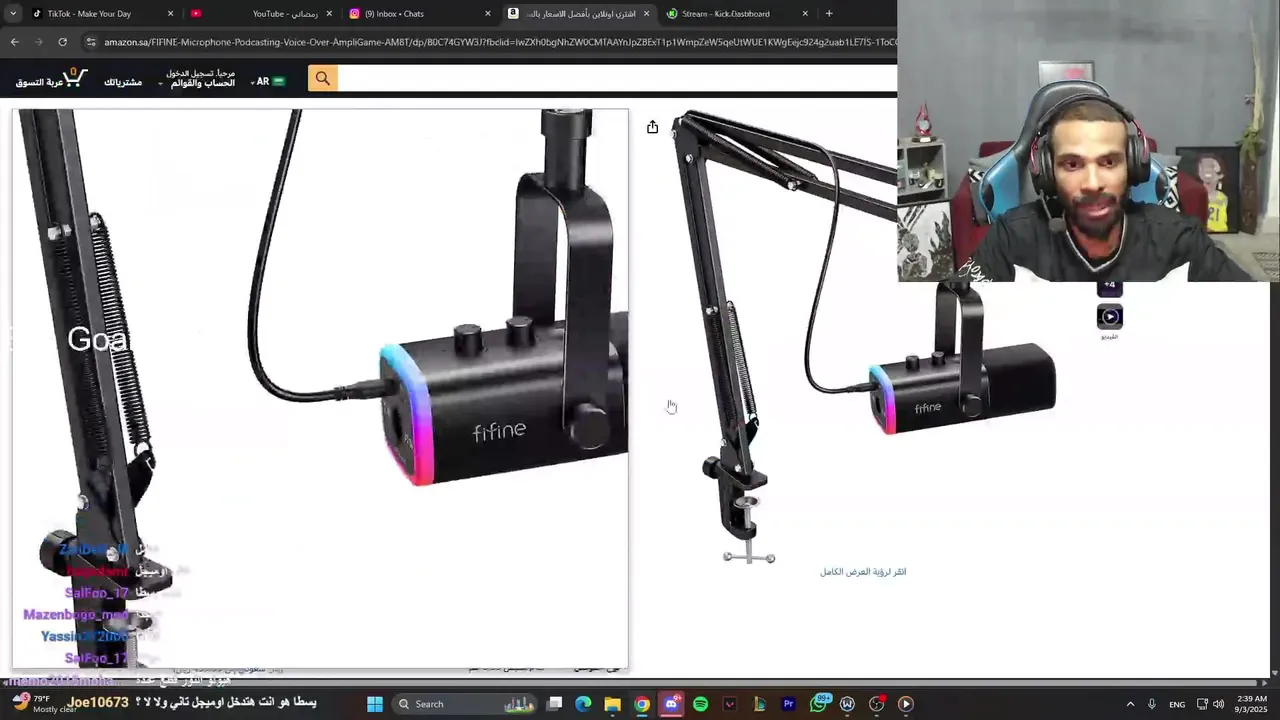
Task: Click the Amazon search magnifier button
Action: click(x=322, y=78)
